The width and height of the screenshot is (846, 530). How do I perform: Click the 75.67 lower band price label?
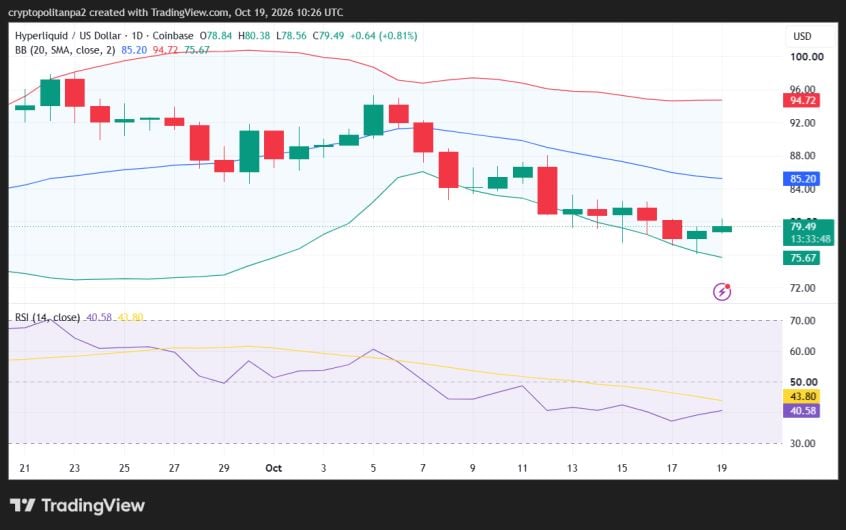[x=802, y=258]
